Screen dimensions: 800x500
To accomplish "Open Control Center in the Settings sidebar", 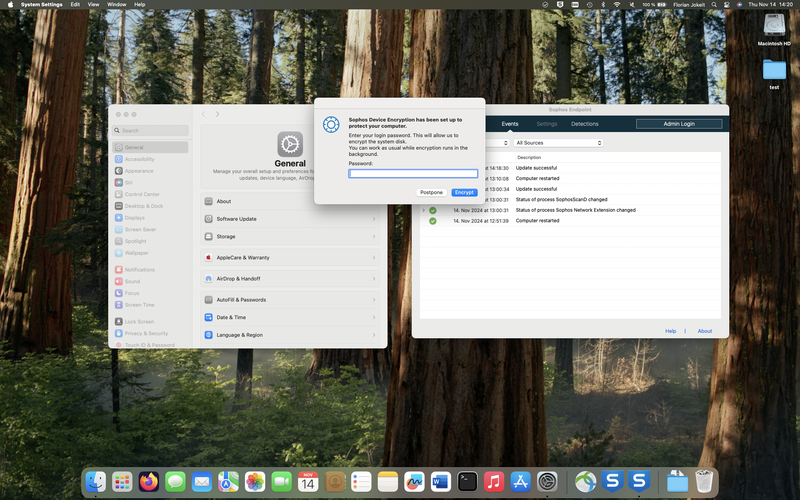I will [x=150, y=194].
